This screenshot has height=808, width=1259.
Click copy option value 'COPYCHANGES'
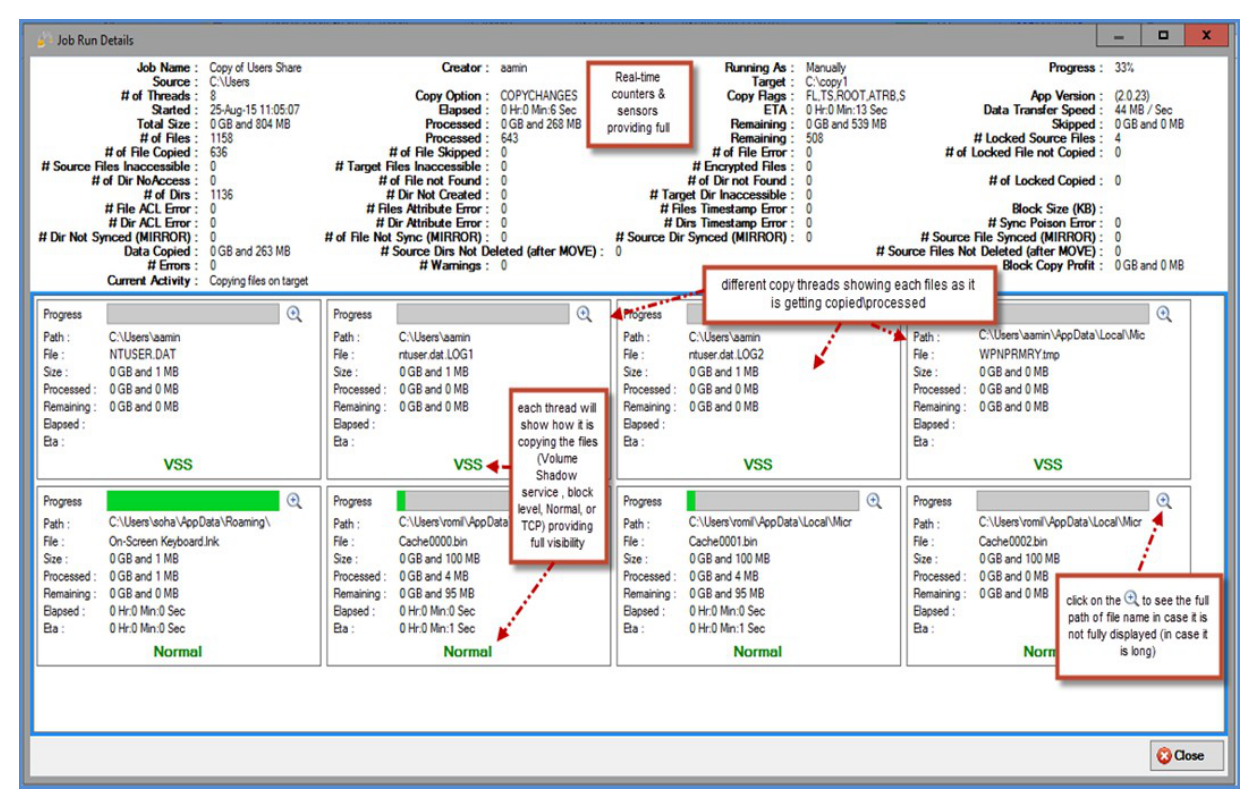[x=539, y=96]
